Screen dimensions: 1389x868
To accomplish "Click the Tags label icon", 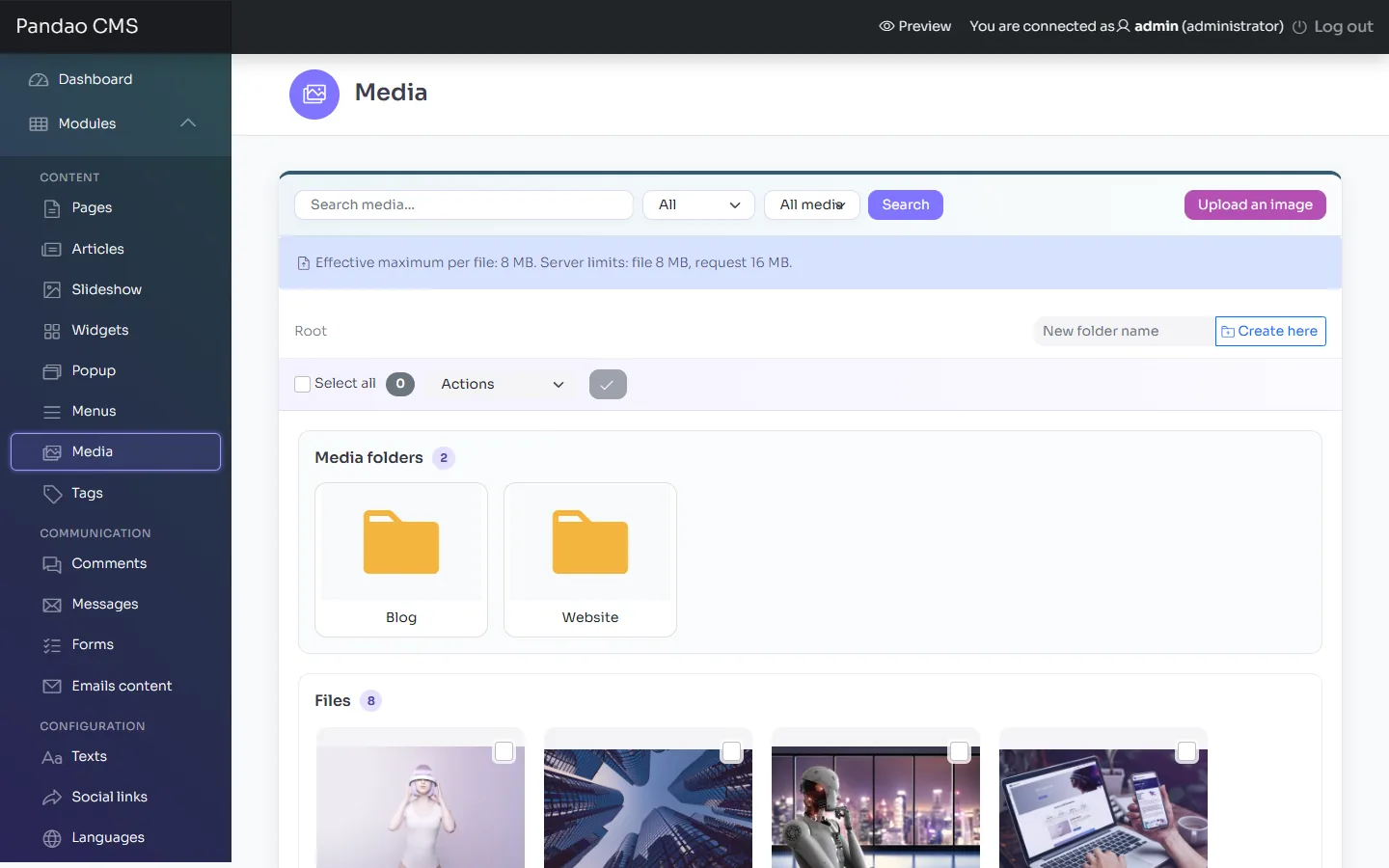I will tap(52, 494).
